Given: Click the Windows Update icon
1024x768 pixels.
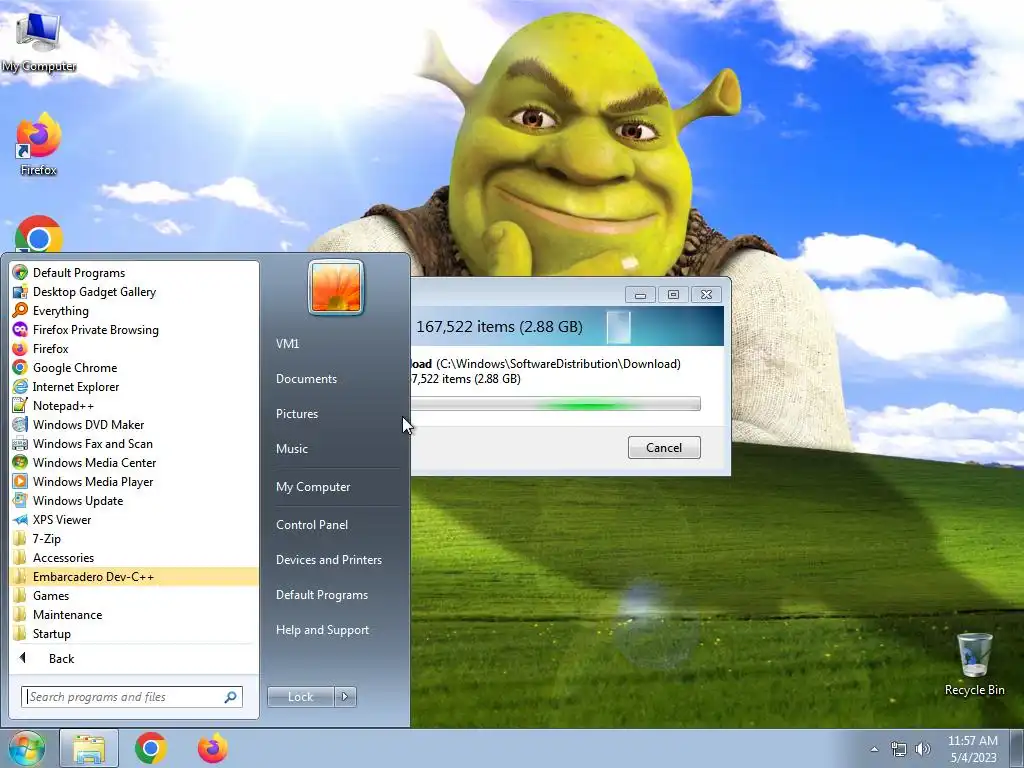Looking at the screenshot, I should 20,500.
